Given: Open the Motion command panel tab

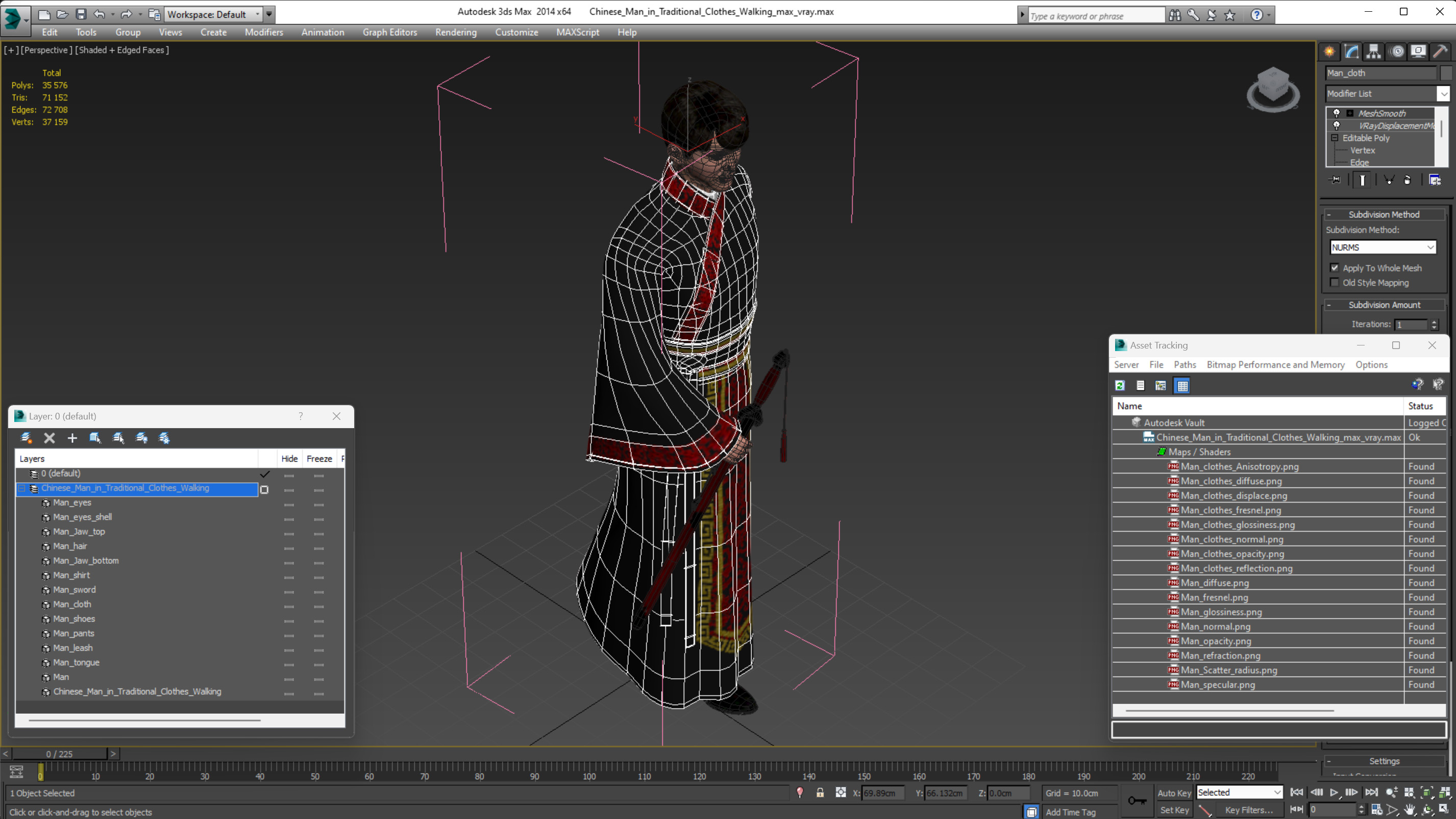Looking at the screenshot, I should pyautogui.click(x=1397, y=52).
